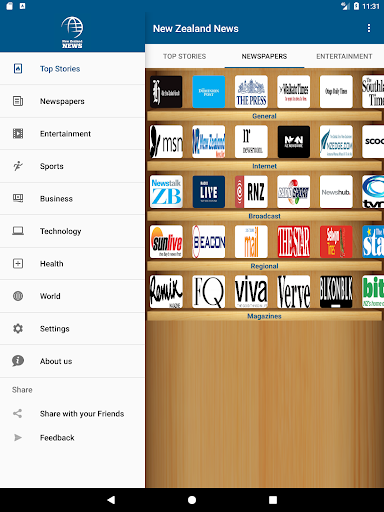The width and height of the screenshot is (384, 512).
Task: Open the RNZ radio tile
Action: pos(251,192)
